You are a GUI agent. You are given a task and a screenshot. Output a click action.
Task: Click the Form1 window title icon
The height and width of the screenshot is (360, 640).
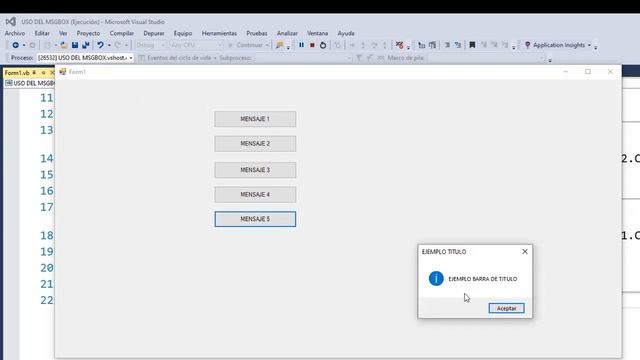[62, 72]
